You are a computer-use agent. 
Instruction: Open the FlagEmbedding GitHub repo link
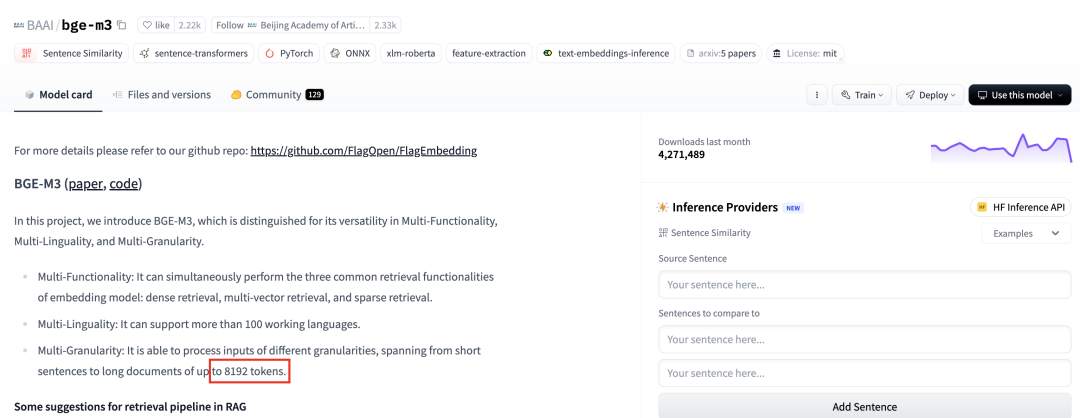click(x=363, y=151)
